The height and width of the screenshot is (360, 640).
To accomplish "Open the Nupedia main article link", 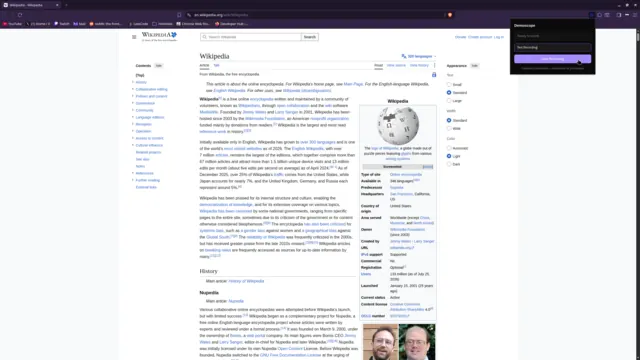I will point(236,301).
